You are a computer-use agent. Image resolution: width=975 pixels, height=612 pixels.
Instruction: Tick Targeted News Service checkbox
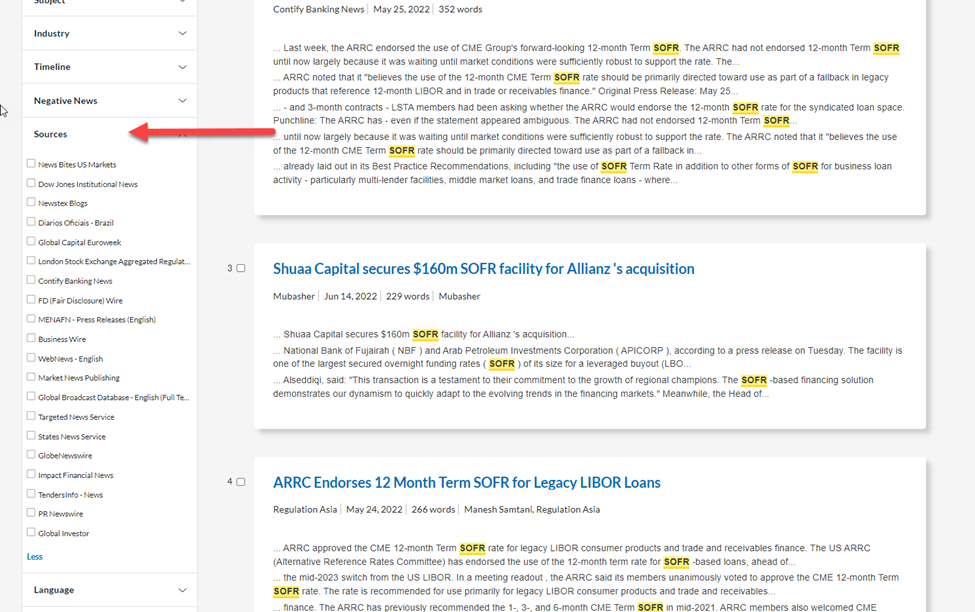pos(31,415)
